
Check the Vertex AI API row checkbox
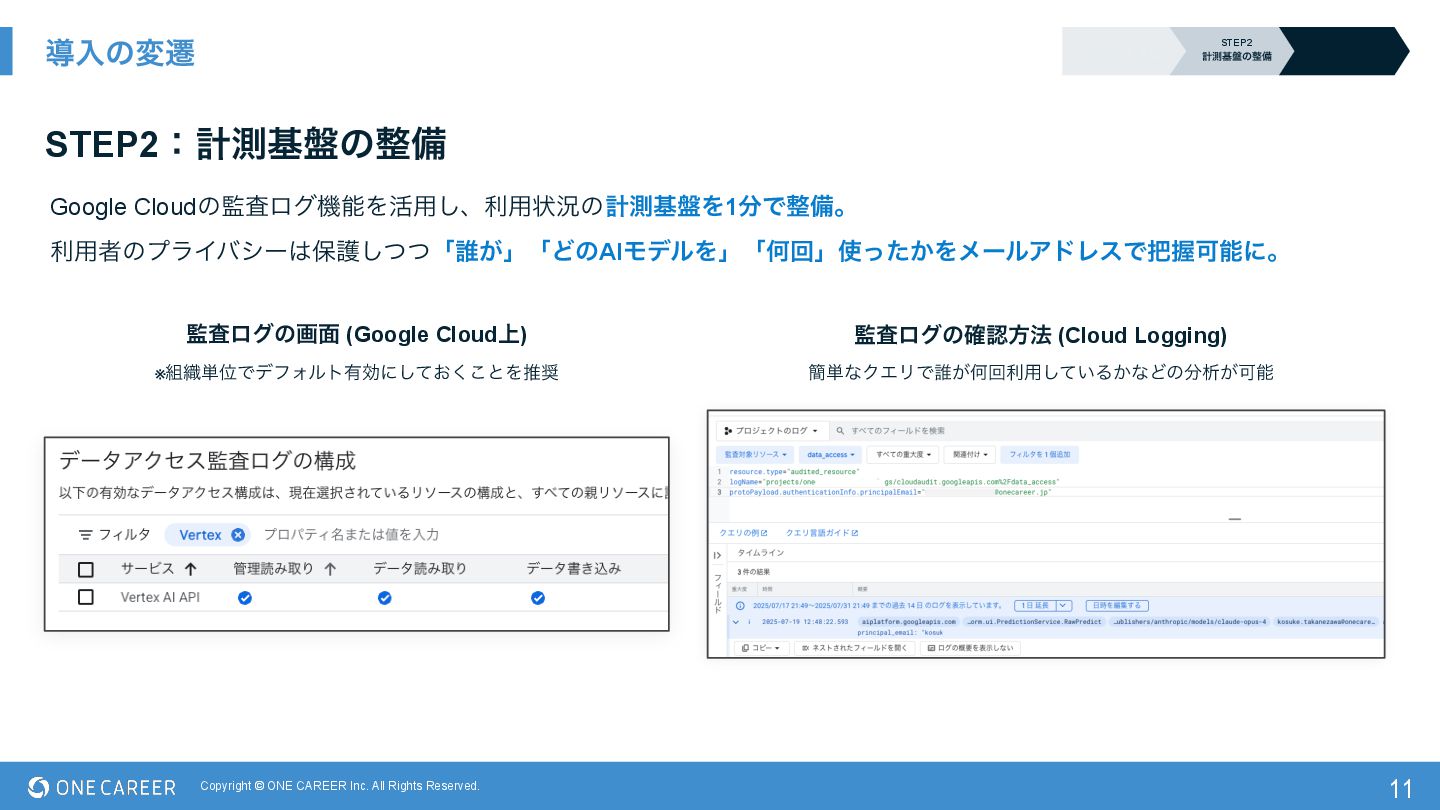pos(86,597)
